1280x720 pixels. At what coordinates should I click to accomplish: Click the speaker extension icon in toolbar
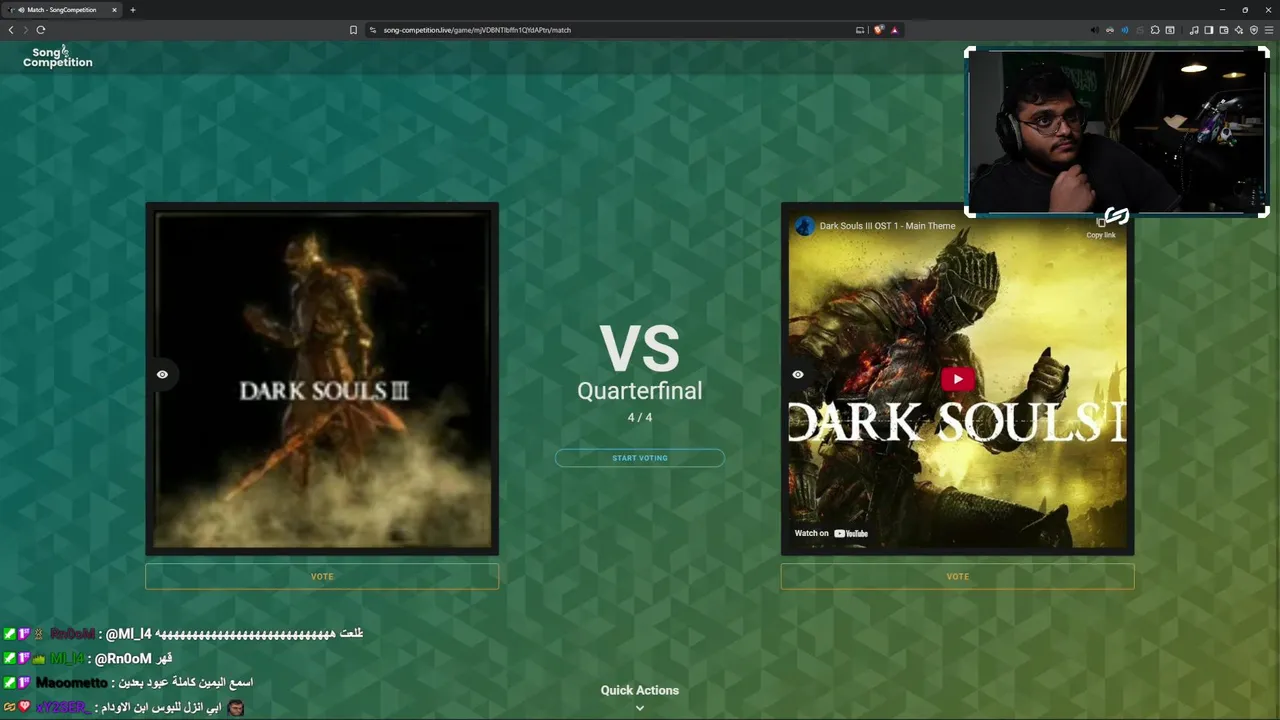pos(1095,30)
